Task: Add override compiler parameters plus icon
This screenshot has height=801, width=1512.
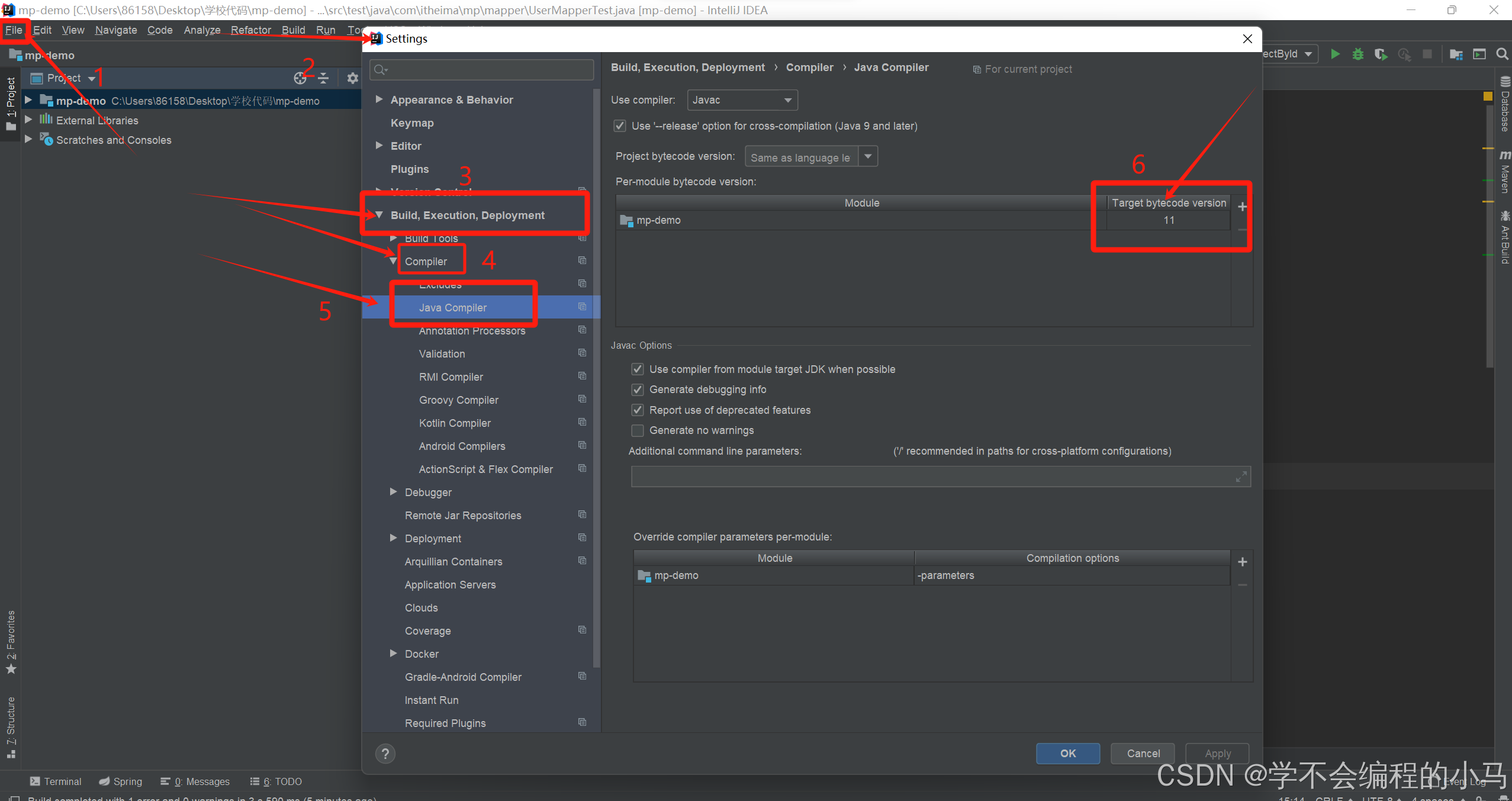Action: click(x=1242, y=561)
